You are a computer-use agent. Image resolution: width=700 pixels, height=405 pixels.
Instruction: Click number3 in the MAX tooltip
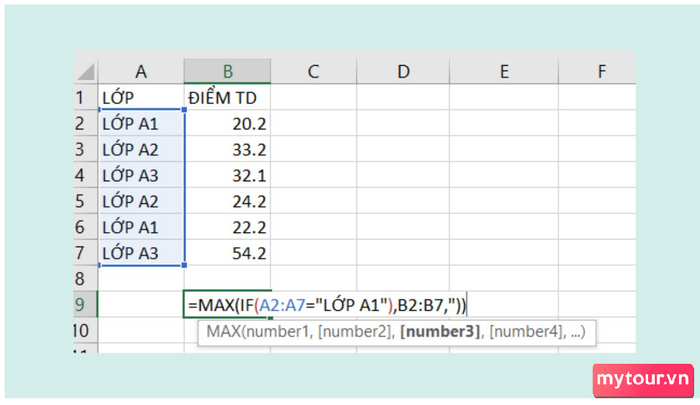440,332
